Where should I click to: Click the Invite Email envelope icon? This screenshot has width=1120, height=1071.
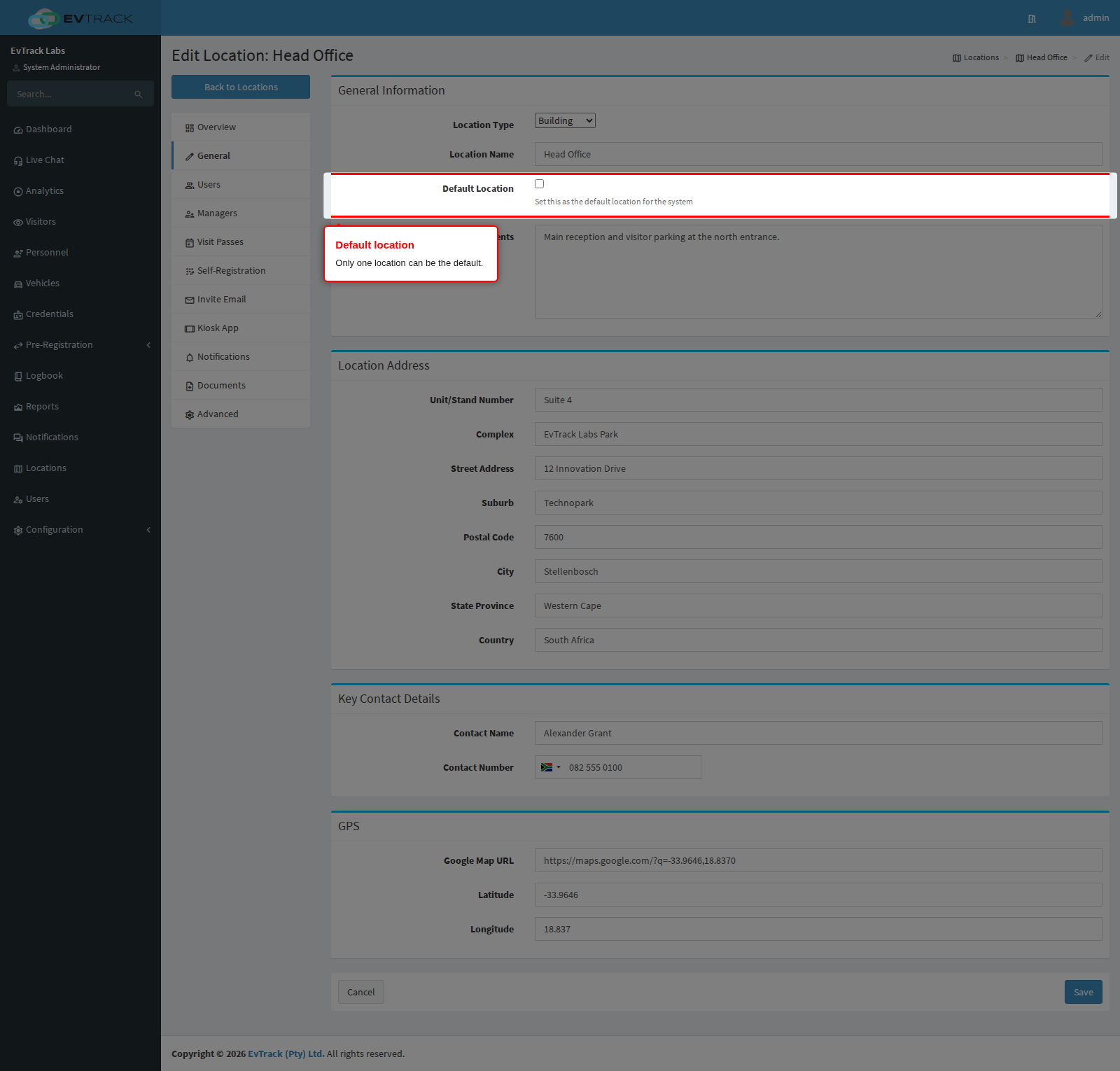coord(190,300)
